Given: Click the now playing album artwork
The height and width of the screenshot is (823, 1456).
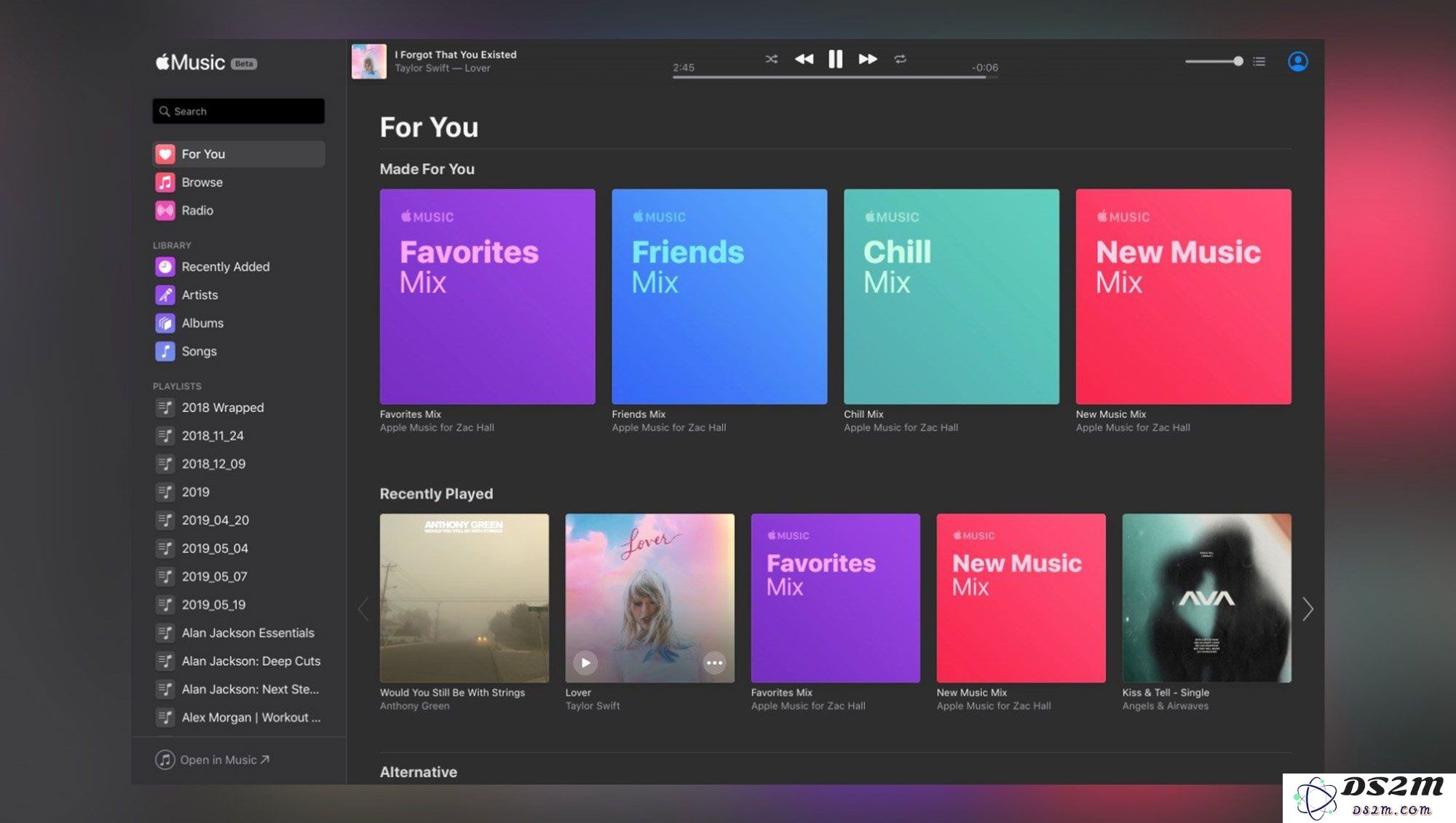Looking at the screenshot, I should 369,61.
